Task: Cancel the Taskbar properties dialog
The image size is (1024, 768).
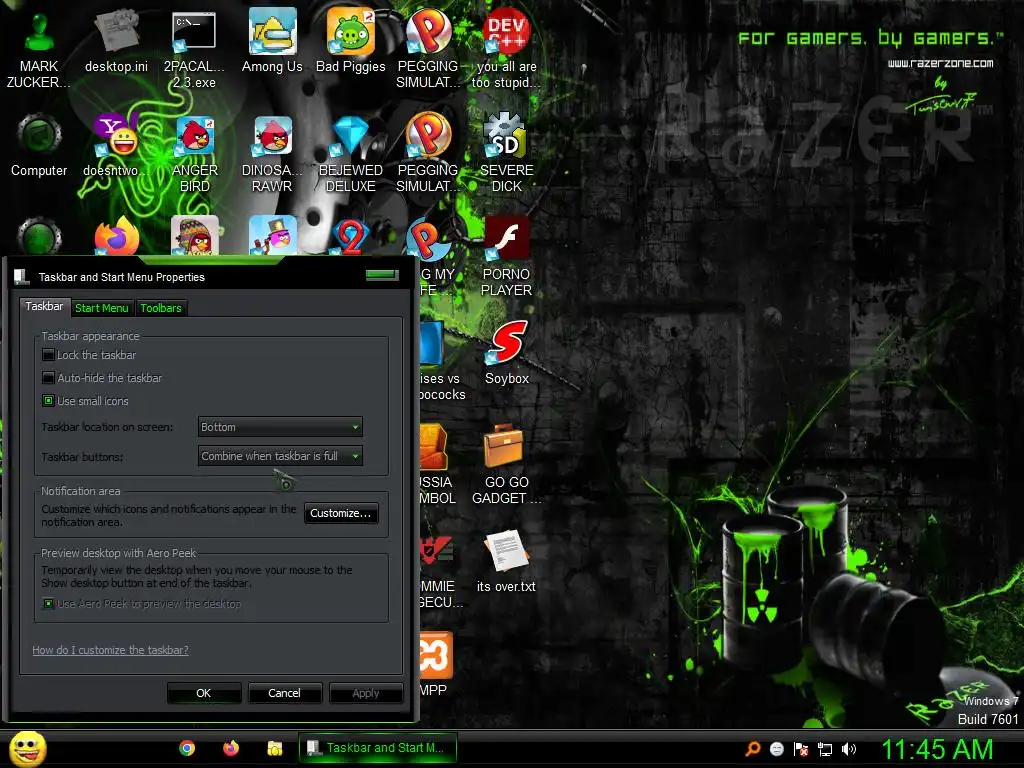Action: [x=284, y=693]
